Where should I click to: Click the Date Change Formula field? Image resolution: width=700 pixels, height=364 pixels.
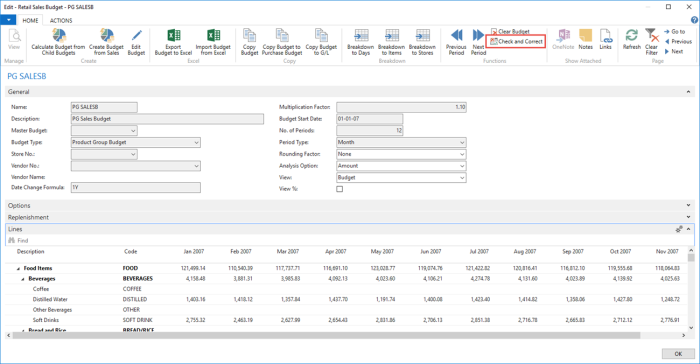pos(136,188)
